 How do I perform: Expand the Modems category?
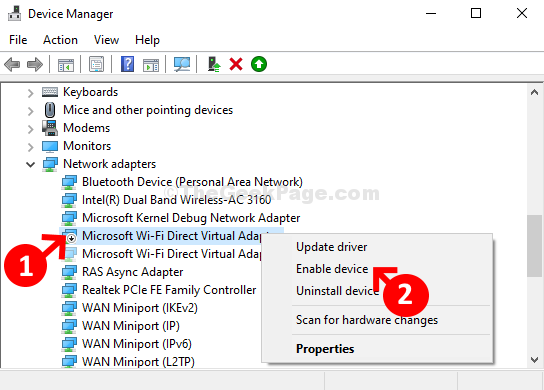(x=31, y=129)
